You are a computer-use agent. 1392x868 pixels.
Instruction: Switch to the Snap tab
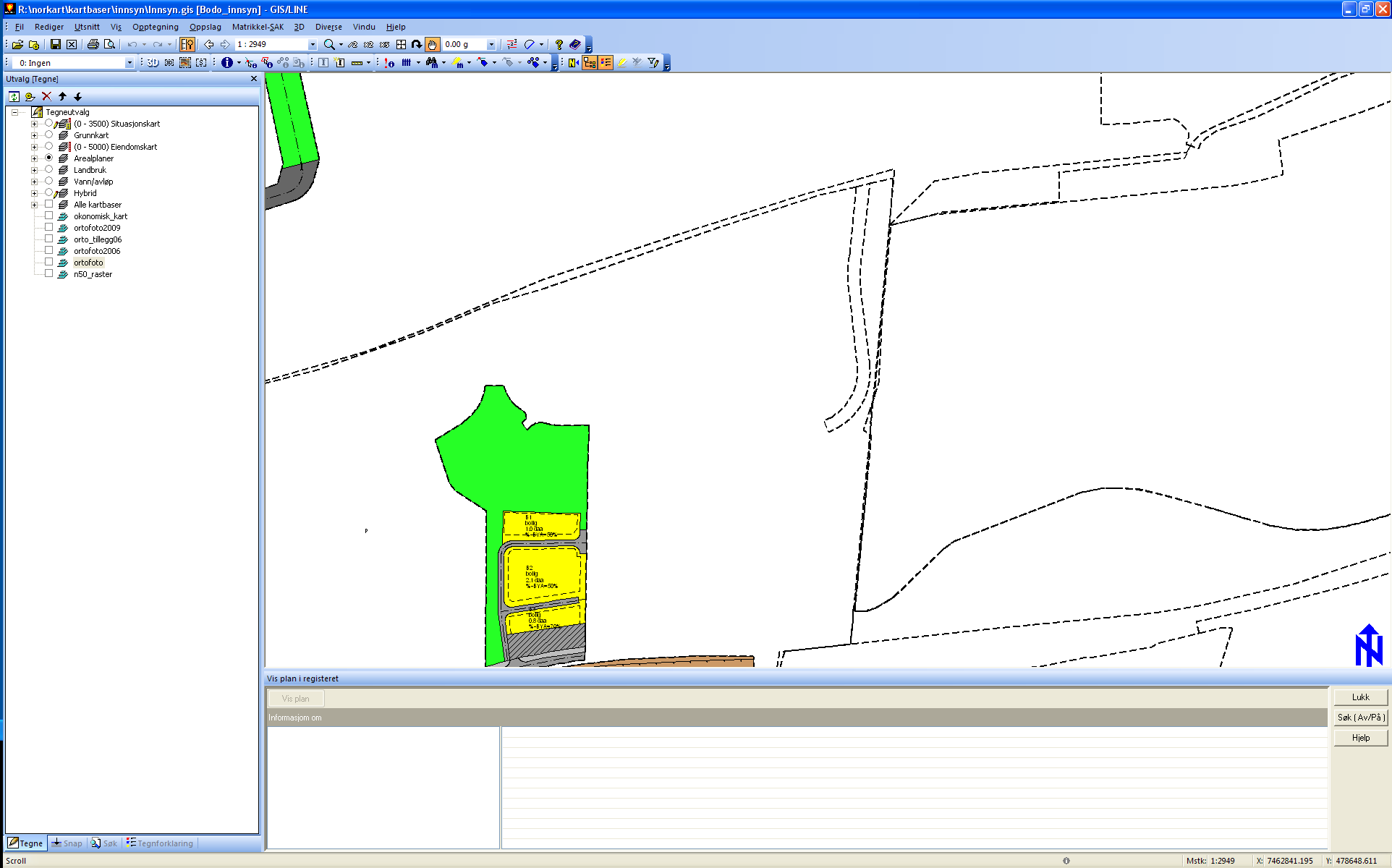[67, 843]
